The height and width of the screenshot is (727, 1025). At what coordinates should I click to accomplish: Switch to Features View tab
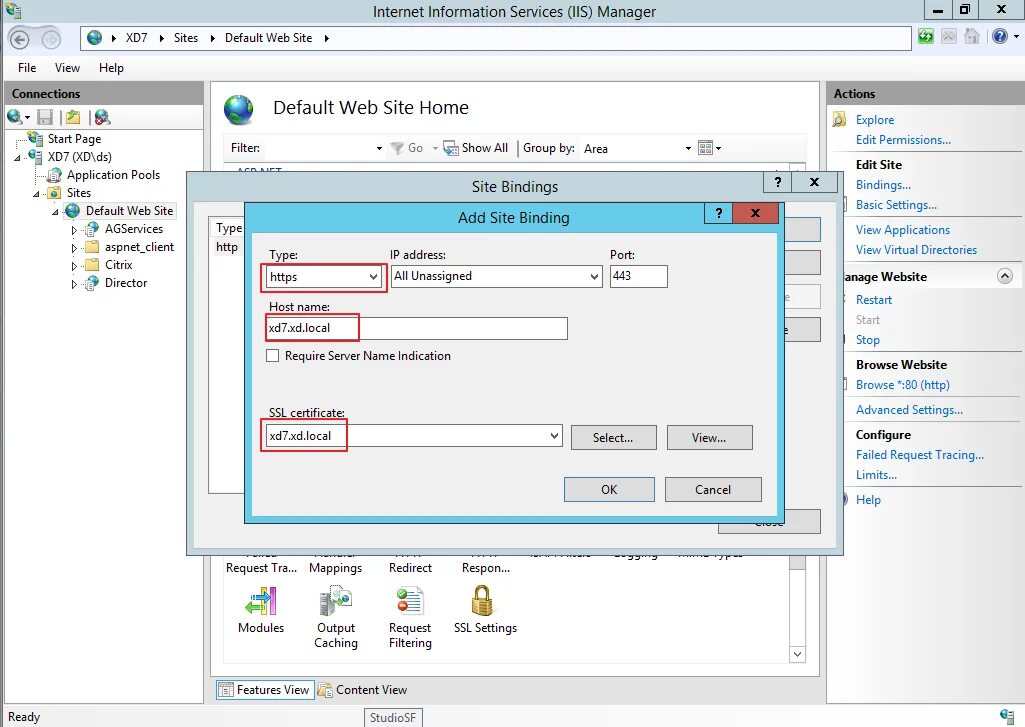coord(265,690)
